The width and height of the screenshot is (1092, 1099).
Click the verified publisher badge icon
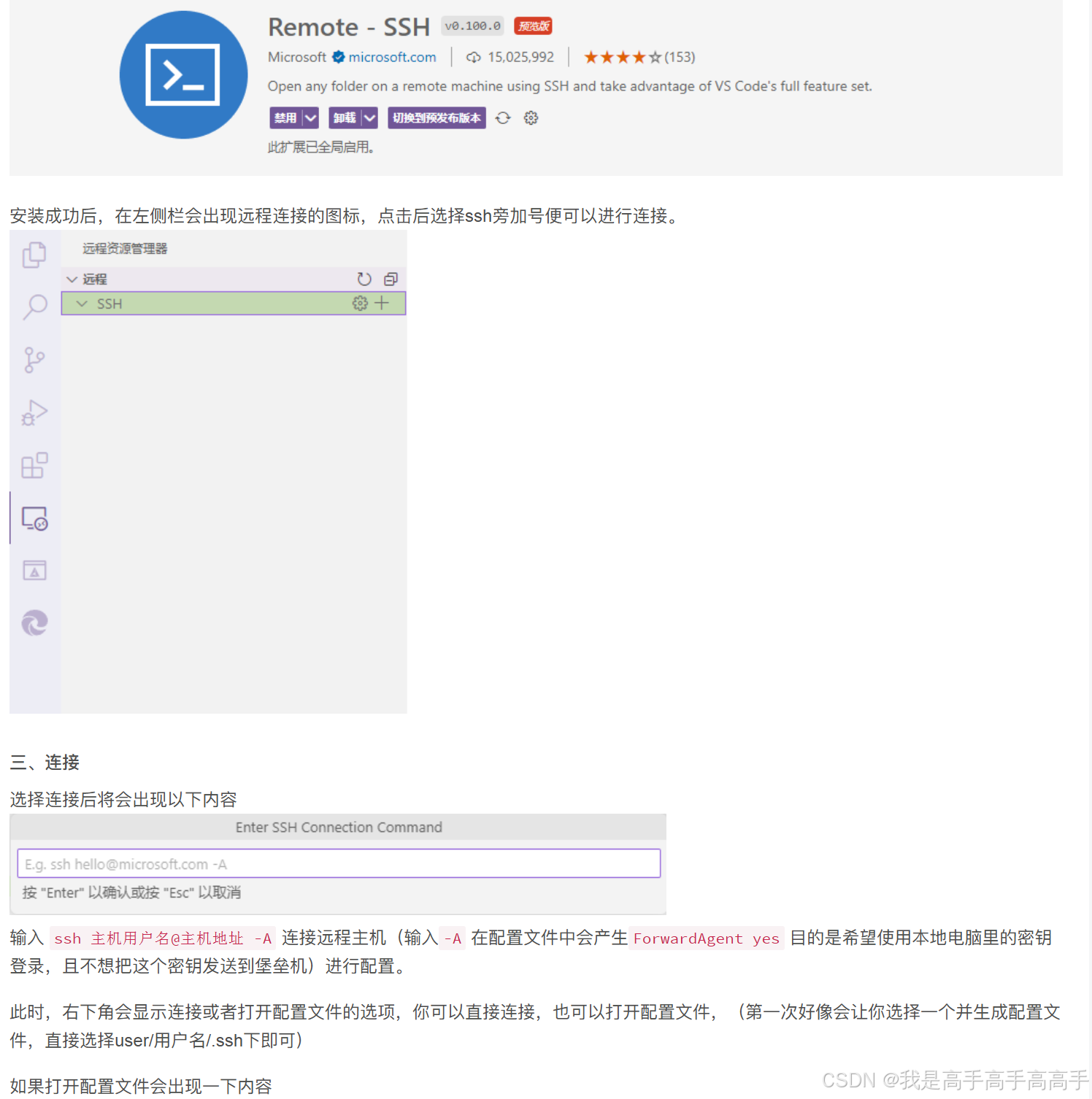click(x=338, y=57)
